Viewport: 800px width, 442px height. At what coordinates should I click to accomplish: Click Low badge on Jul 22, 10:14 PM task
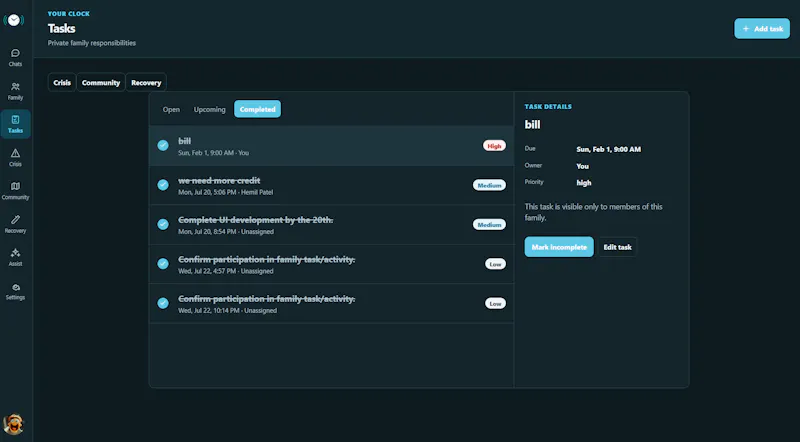tap(495, 304)
